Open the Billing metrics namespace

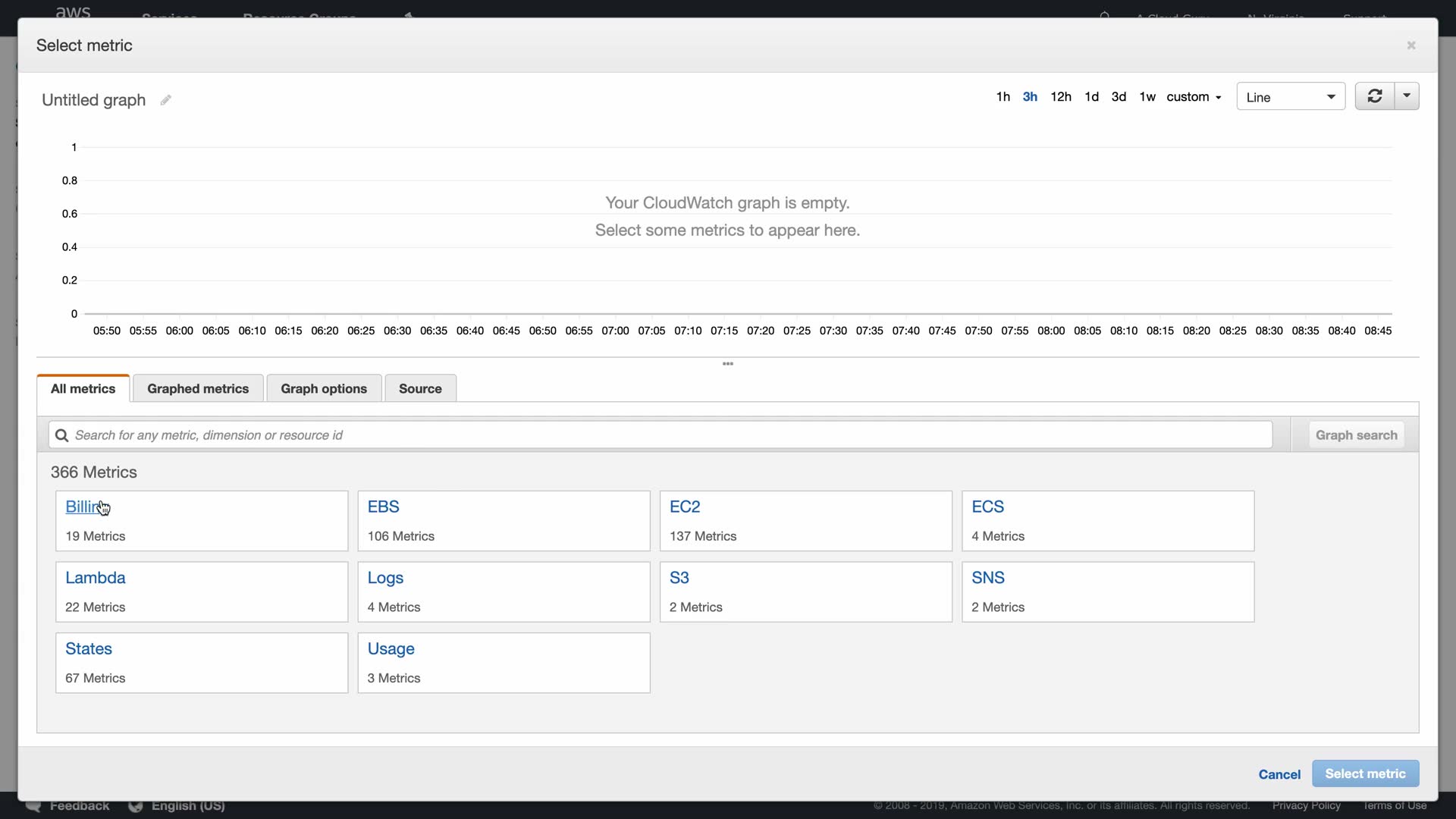83,507
